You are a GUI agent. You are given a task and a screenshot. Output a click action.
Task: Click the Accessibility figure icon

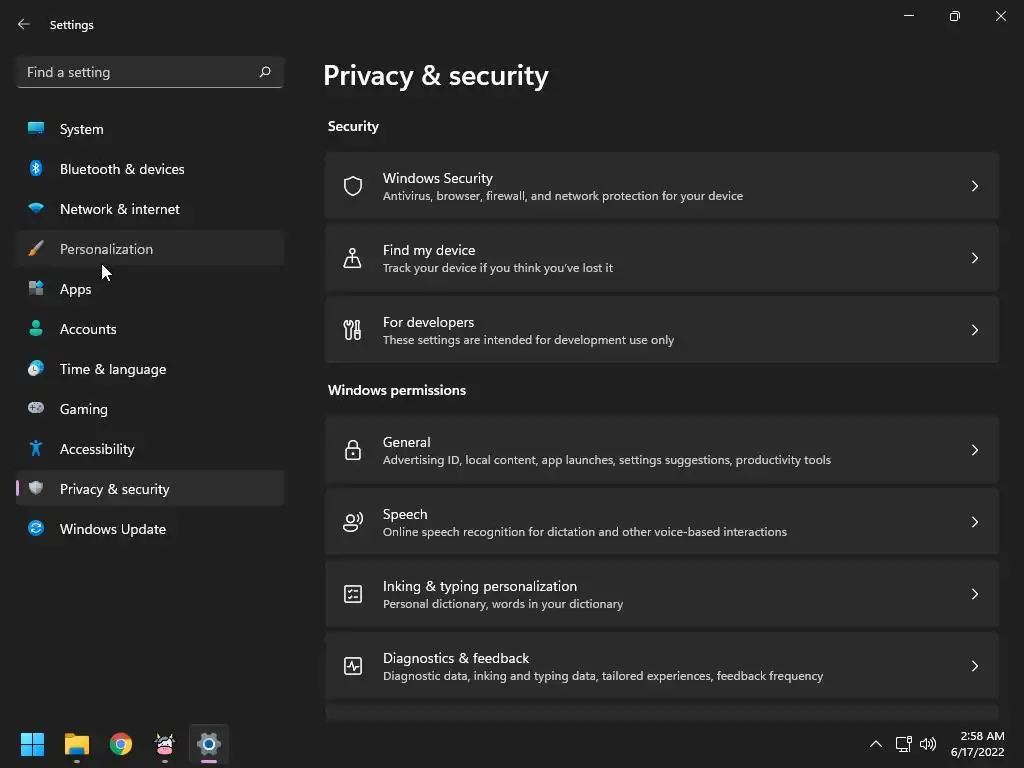36,449
